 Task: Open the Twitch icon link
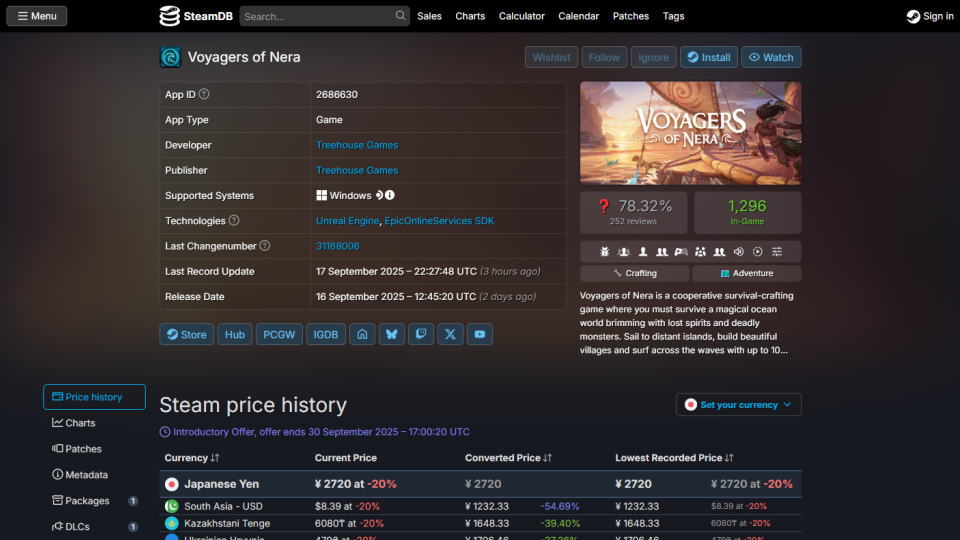pyautogui.click(x=421, y=334)
